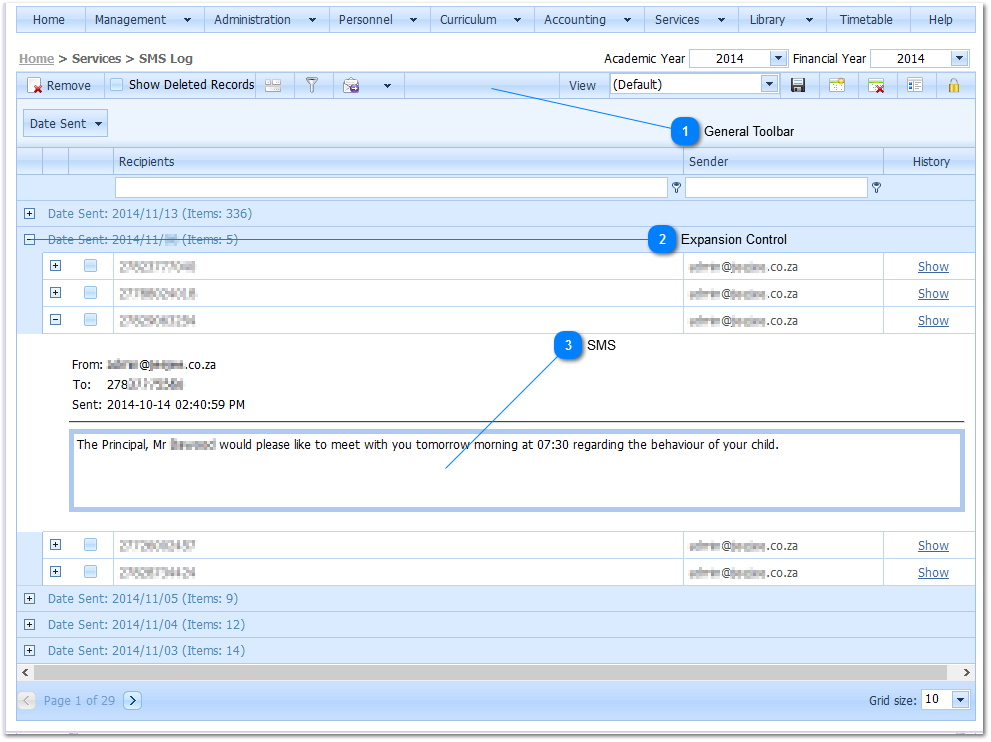991x742 pixels.
Task: Tick the checkbox of the fourth message row
Action: click(90, 545)
